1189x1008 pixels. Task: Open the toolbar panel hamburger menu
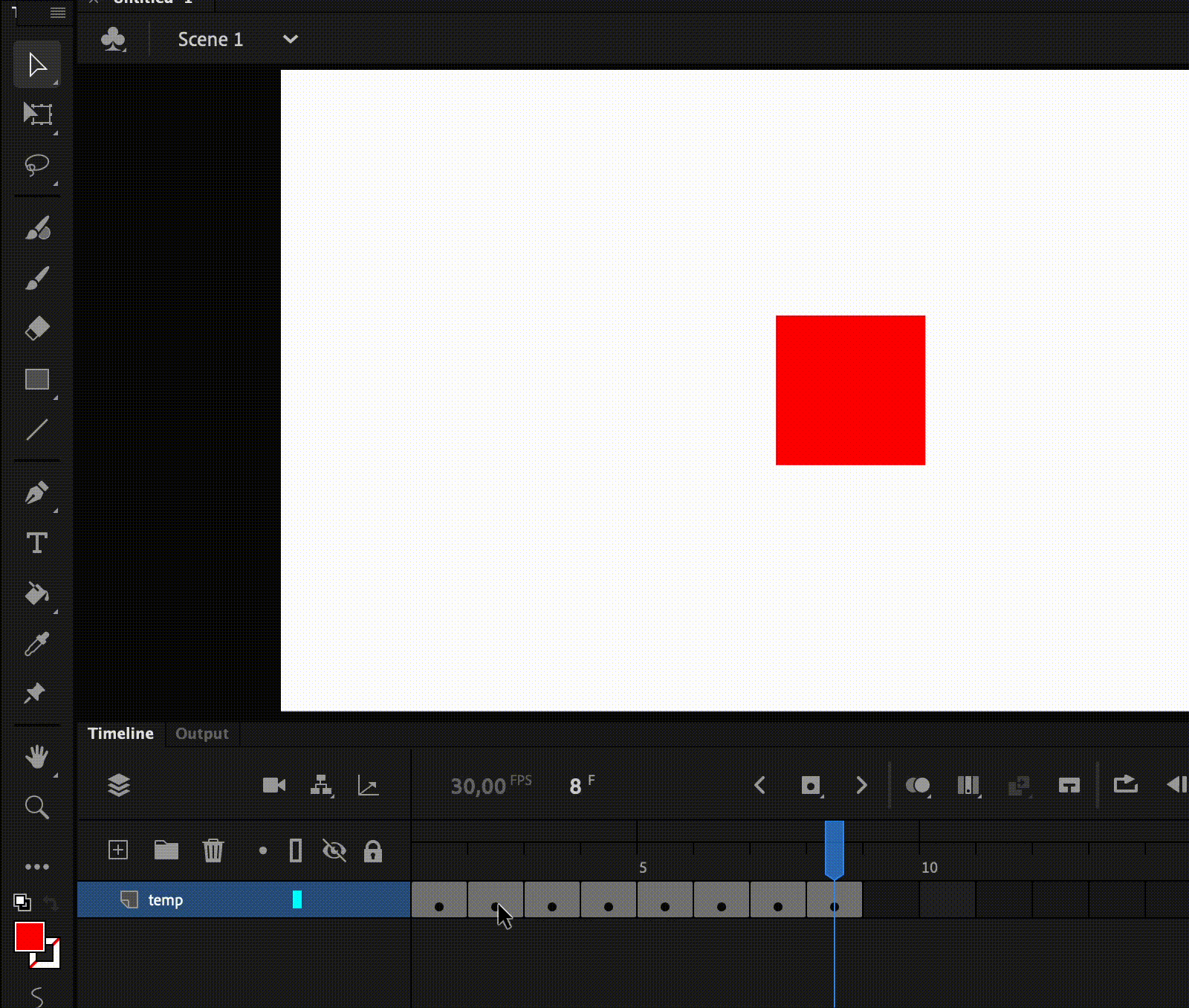point(58,13)
